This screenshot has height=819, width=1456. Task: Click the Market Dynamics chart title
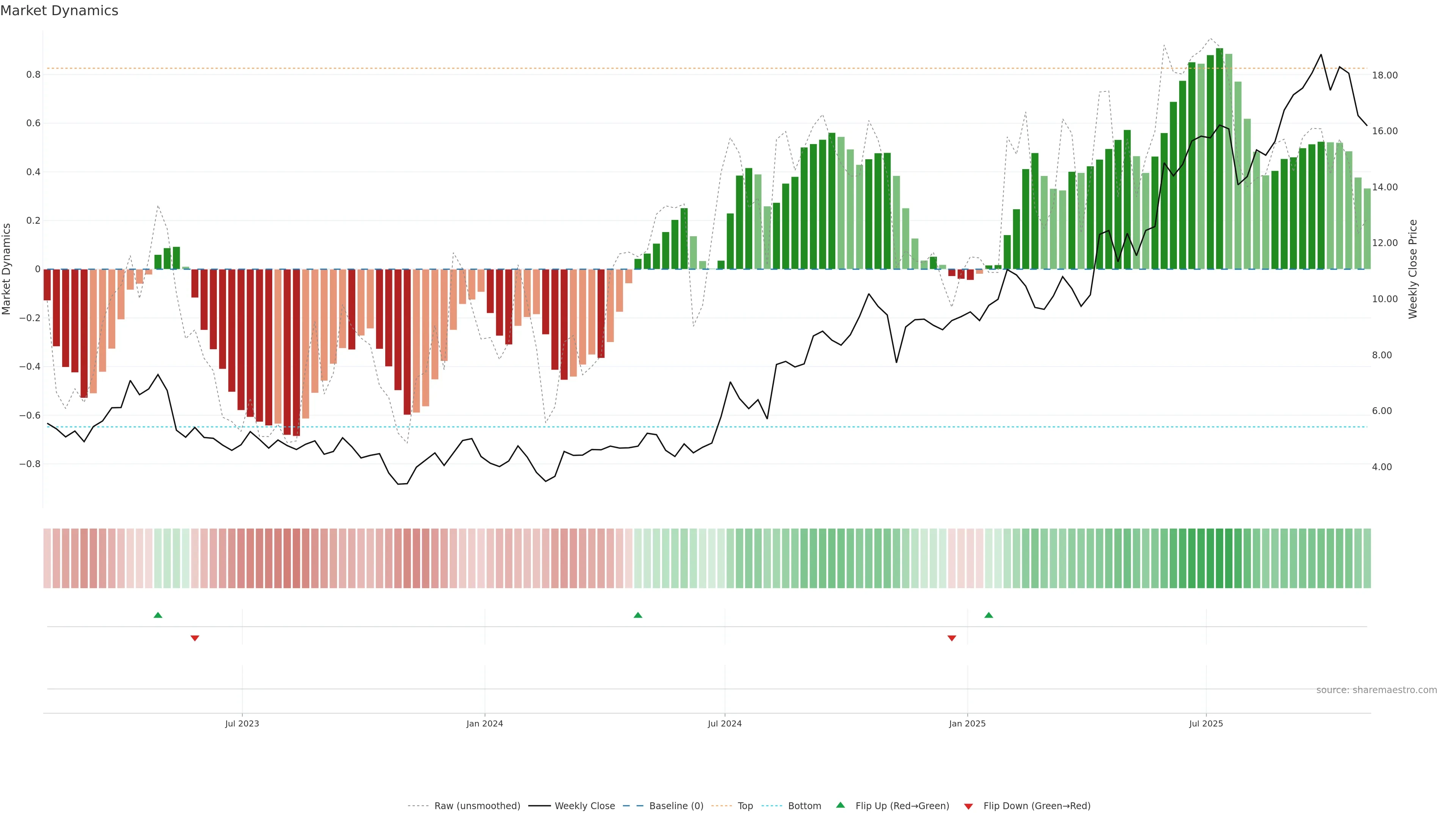[60, 11]
